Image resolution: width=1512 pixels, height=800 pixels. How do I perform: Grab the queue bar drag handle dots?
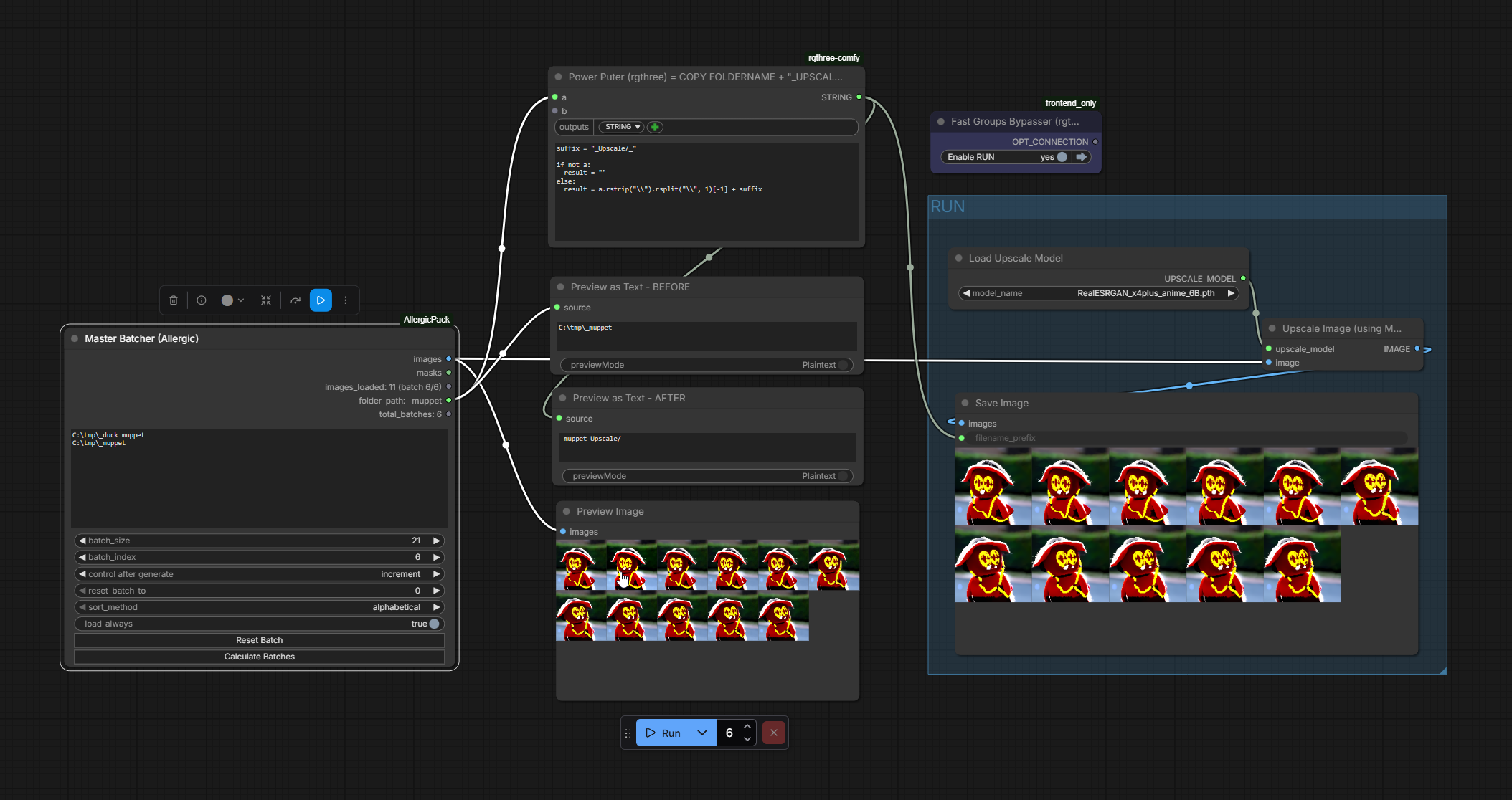(x=628, y=733)
